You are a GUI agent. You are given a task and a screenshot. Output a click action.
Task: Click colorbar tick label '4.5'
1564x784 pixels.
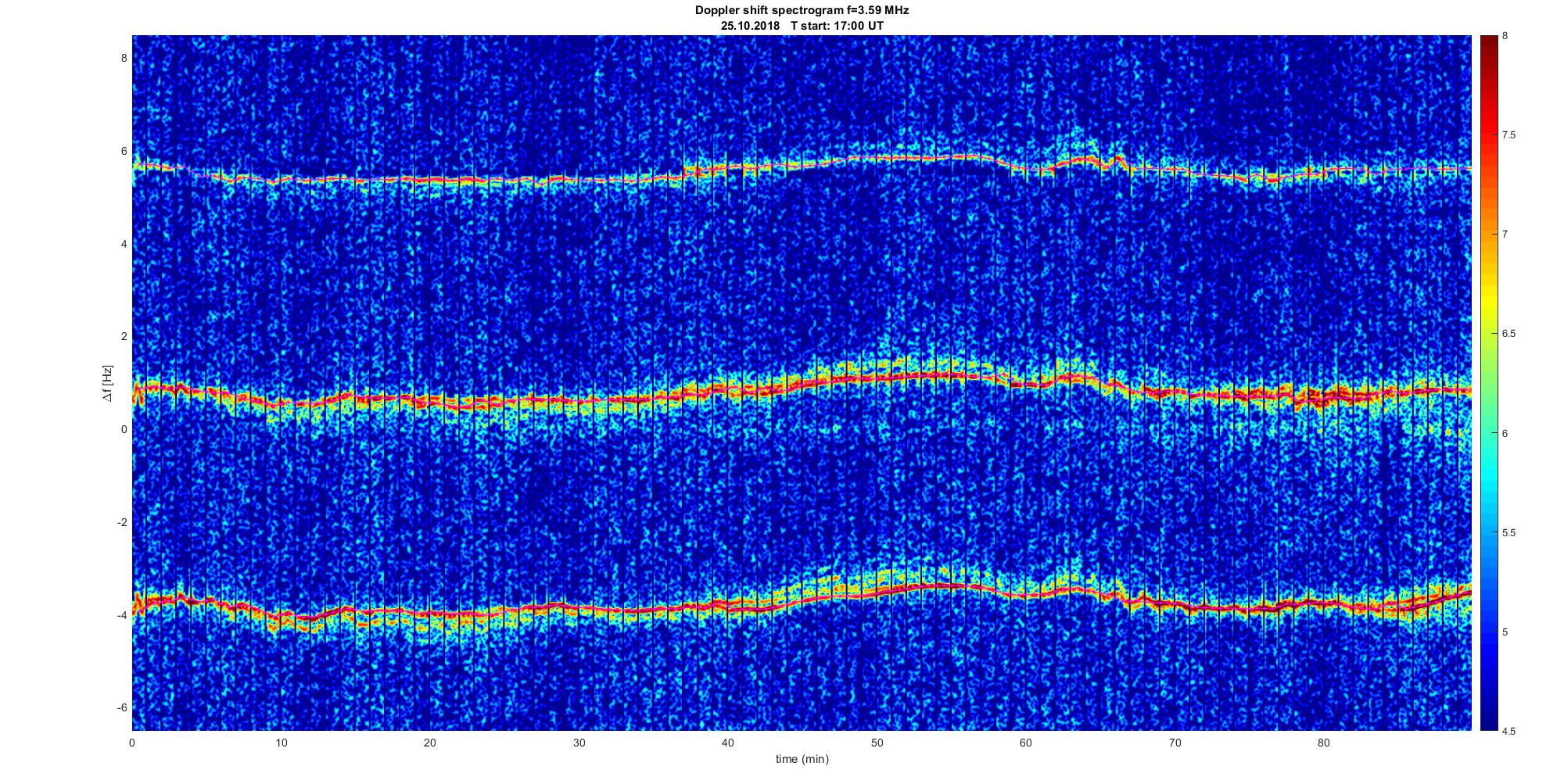(x=1508, y=731)
